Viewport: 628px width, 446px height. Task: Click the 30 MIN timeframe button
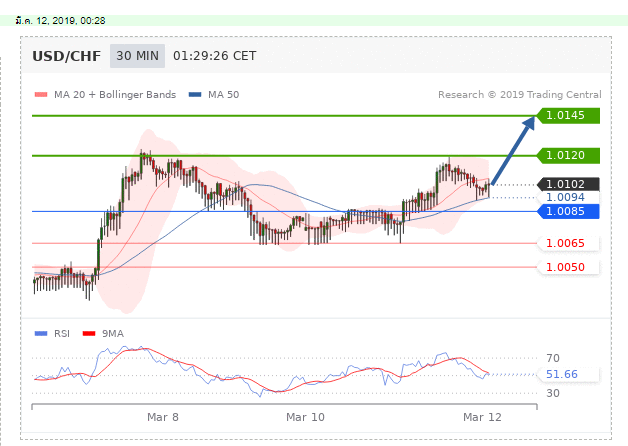pos(137,56)
